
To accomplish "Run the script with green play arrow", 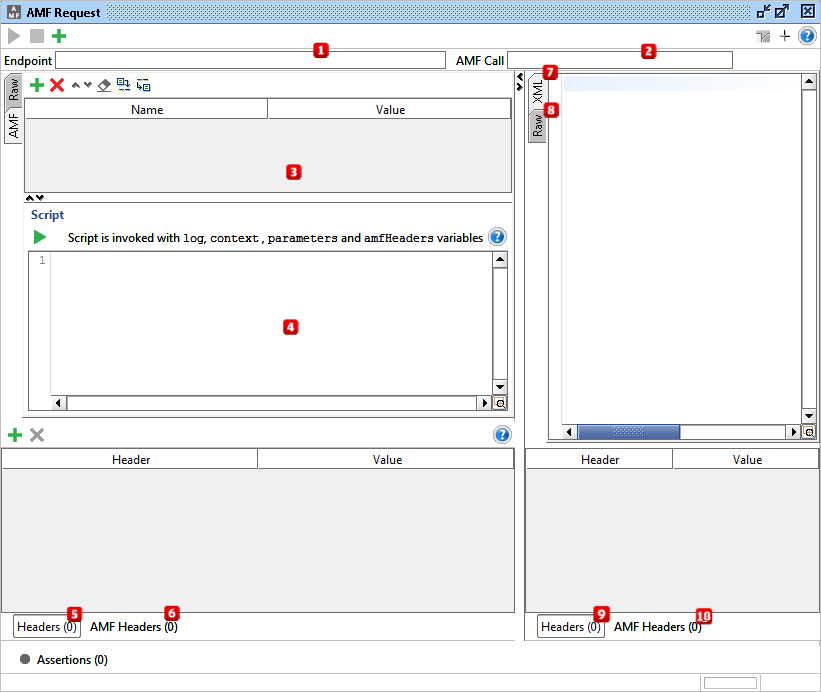I will 40,237.
